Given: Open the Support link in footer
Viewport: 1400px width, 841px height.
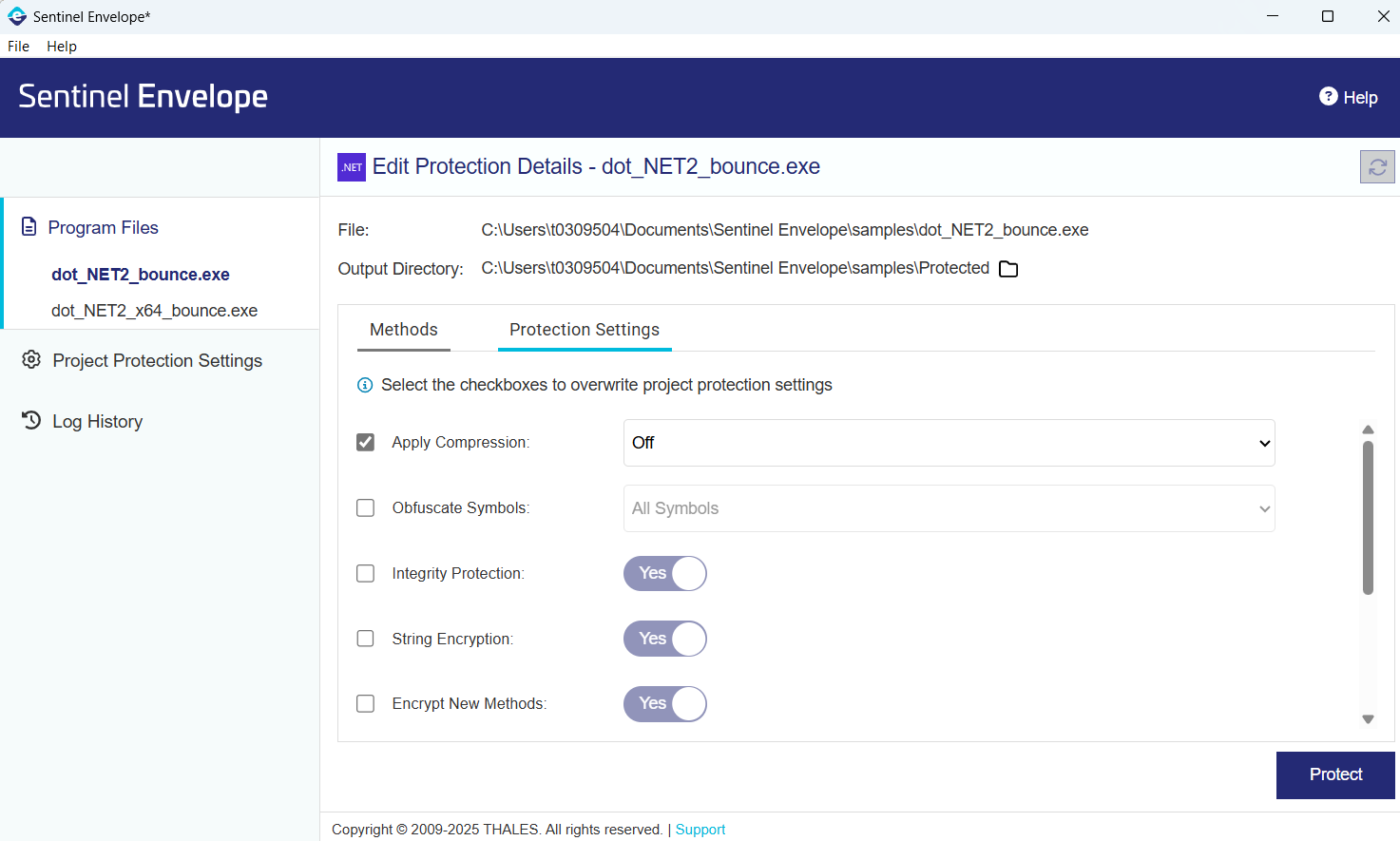Looking at the screenshot, I should point(700,830).
